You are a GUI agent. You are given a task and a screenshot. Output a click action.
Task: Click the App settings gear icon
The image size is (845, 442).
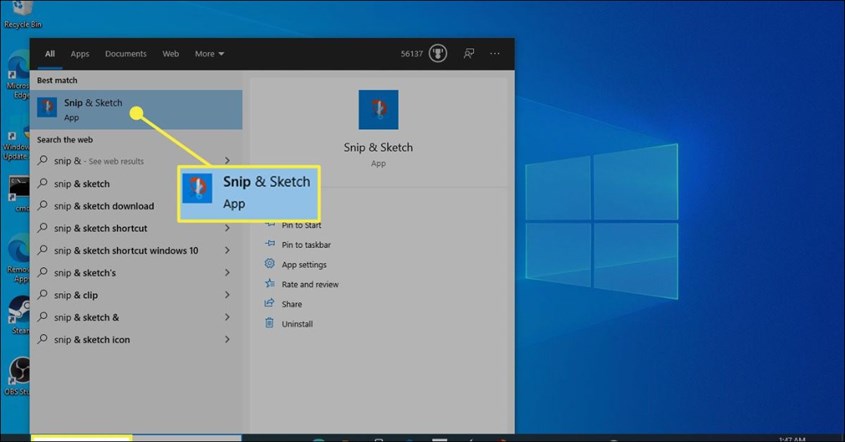[x=269, y=264]
